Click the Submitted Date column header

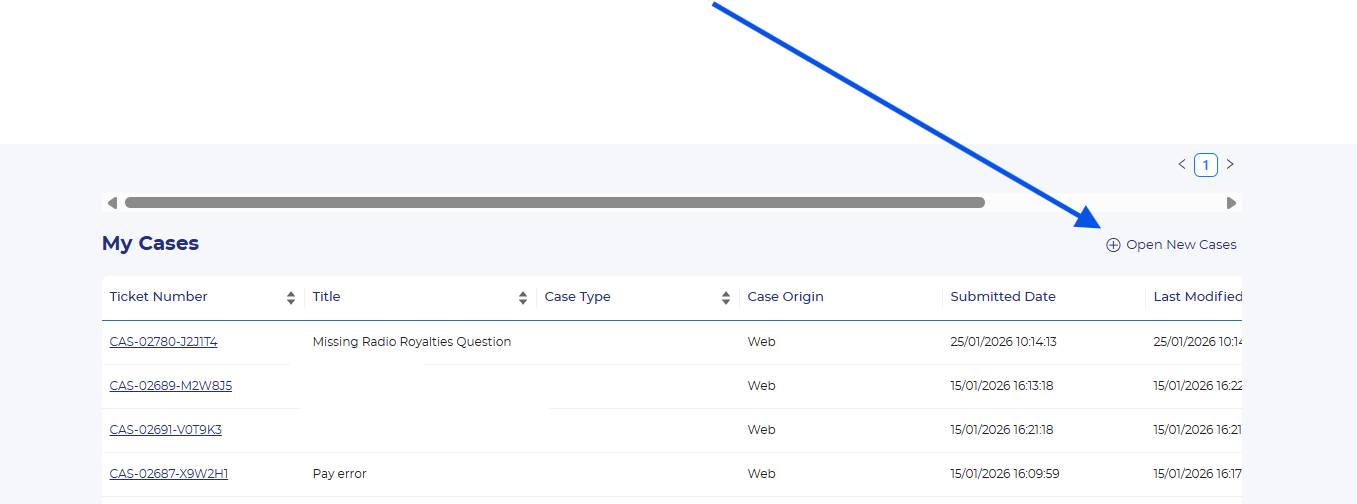point(1002,297)
